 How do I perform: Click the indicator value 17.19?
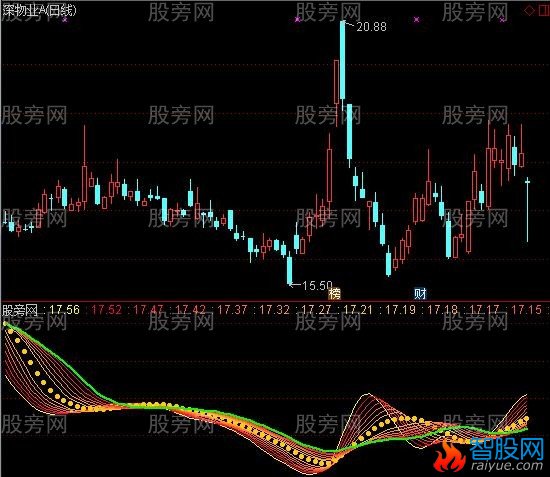pos(400,310)
